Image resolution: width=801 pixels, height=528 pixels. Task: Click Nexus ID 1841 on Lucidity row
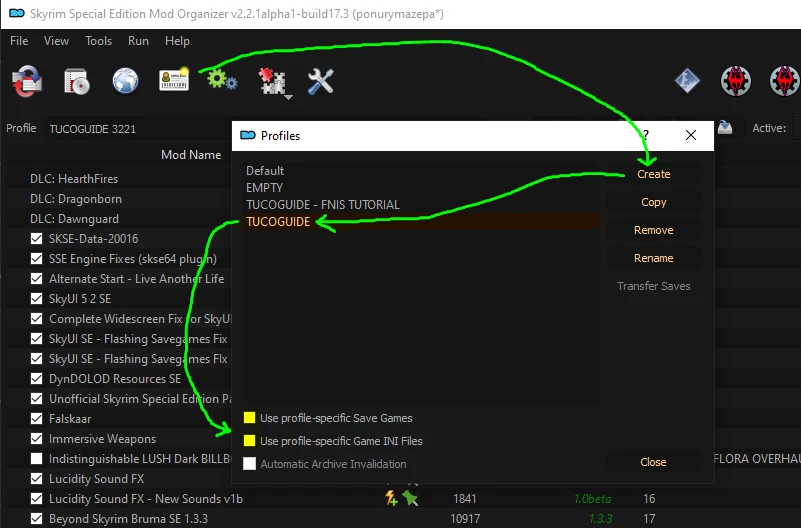(464, 498)
